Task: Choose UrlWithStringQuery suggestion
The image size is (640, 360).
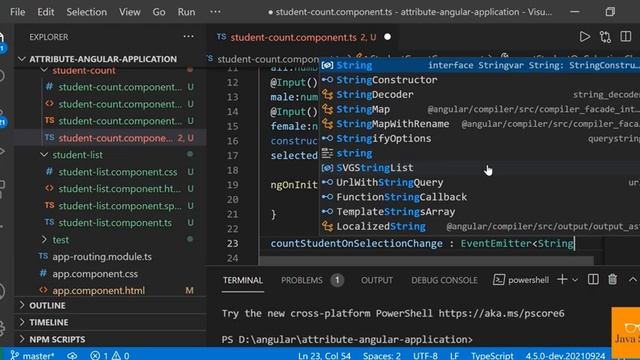Action: click(479, 182)
